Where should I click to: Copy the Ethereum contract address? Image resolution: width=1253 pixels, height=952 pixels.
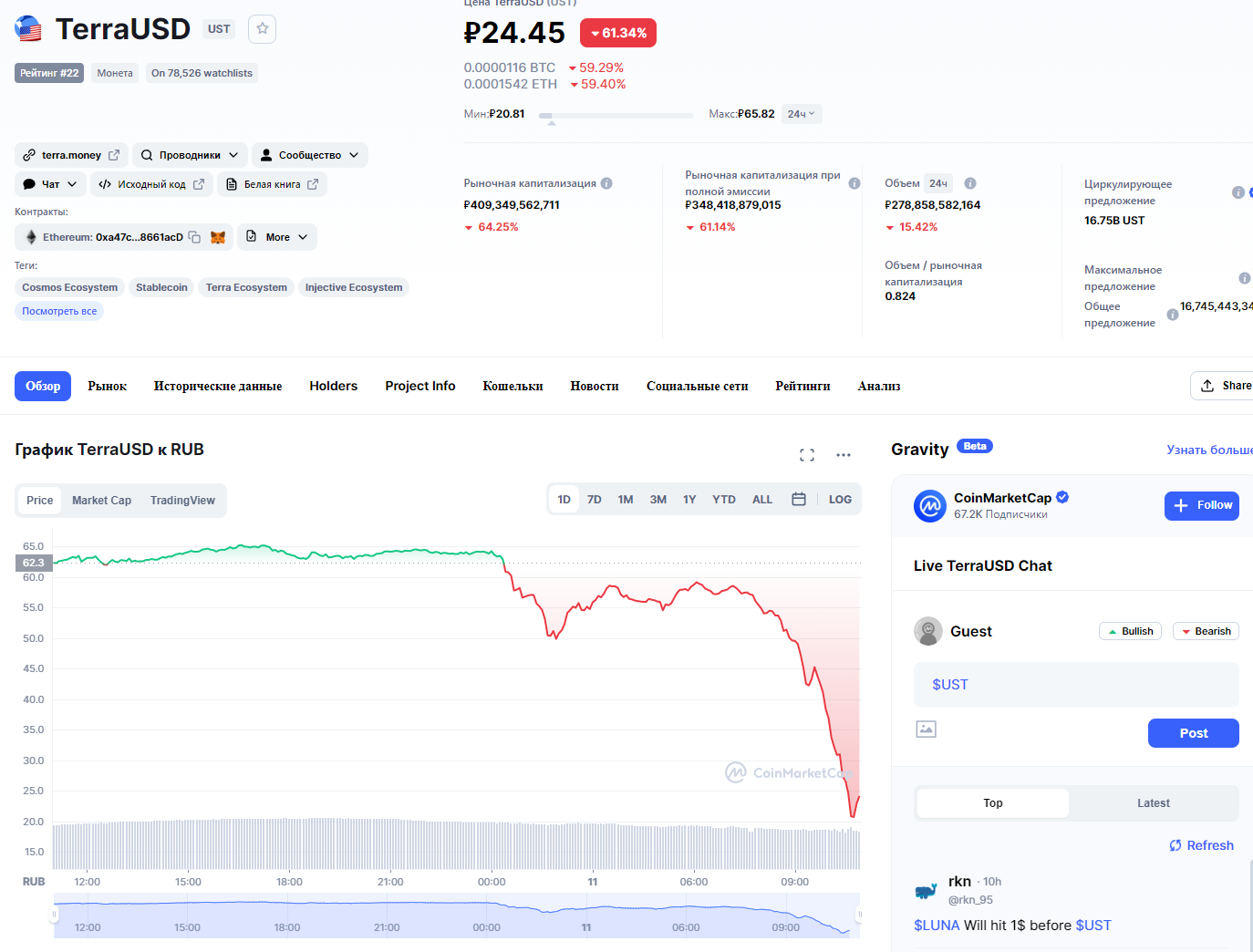[x=194, y=237]
